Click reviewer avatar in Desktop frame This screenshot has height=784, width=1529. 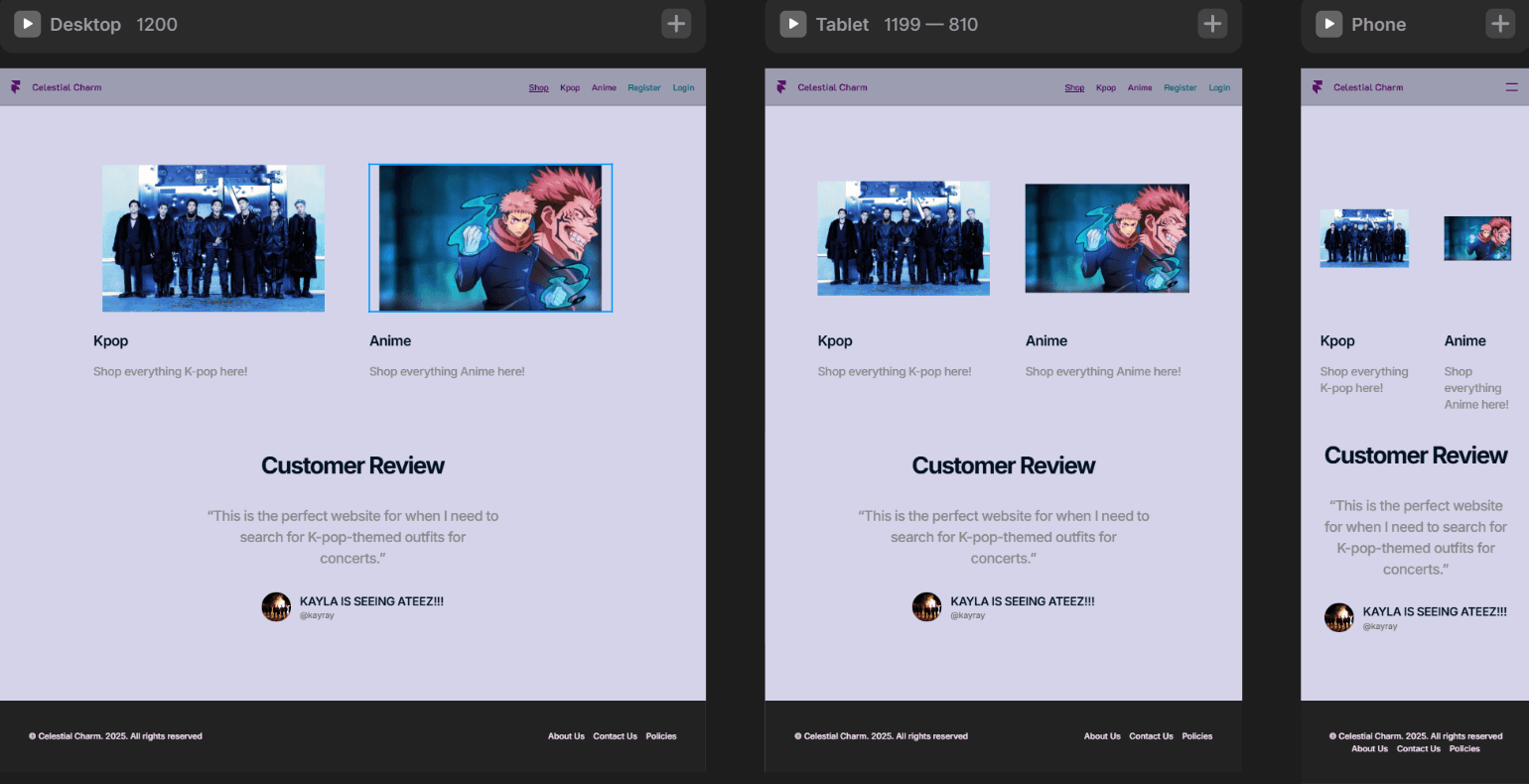(276, 606)
